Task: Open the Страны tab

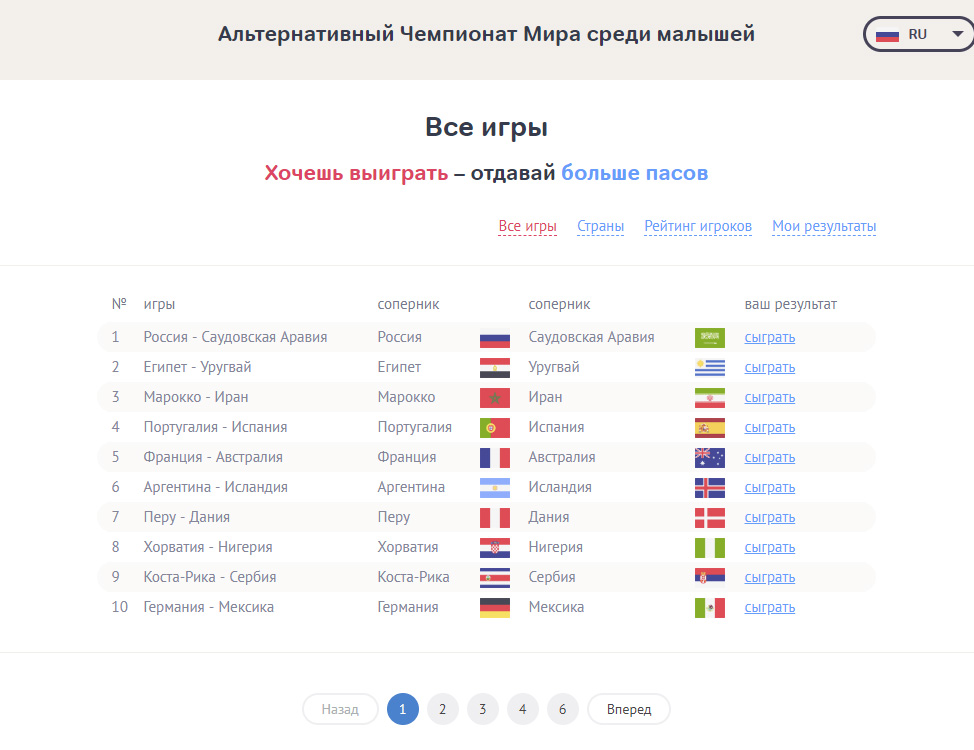Action: click(x=600, y=226)
